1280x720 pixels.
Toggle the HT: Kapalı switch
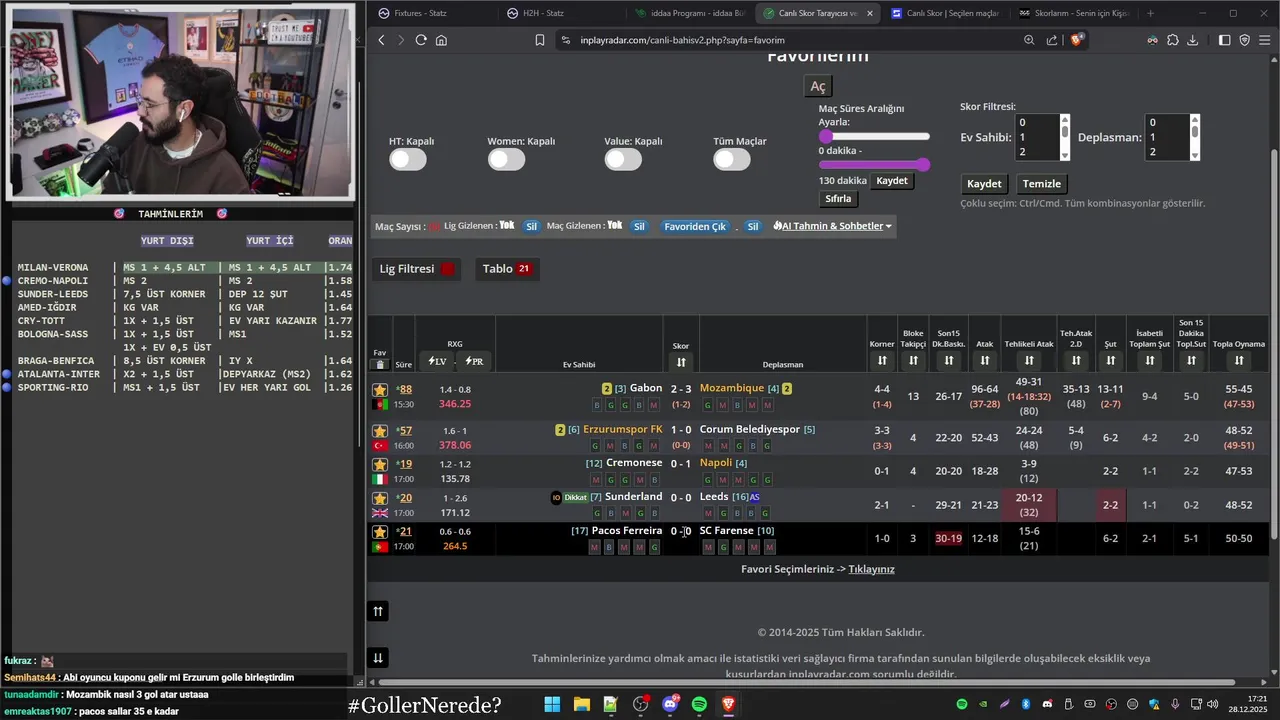click(408, 159)
